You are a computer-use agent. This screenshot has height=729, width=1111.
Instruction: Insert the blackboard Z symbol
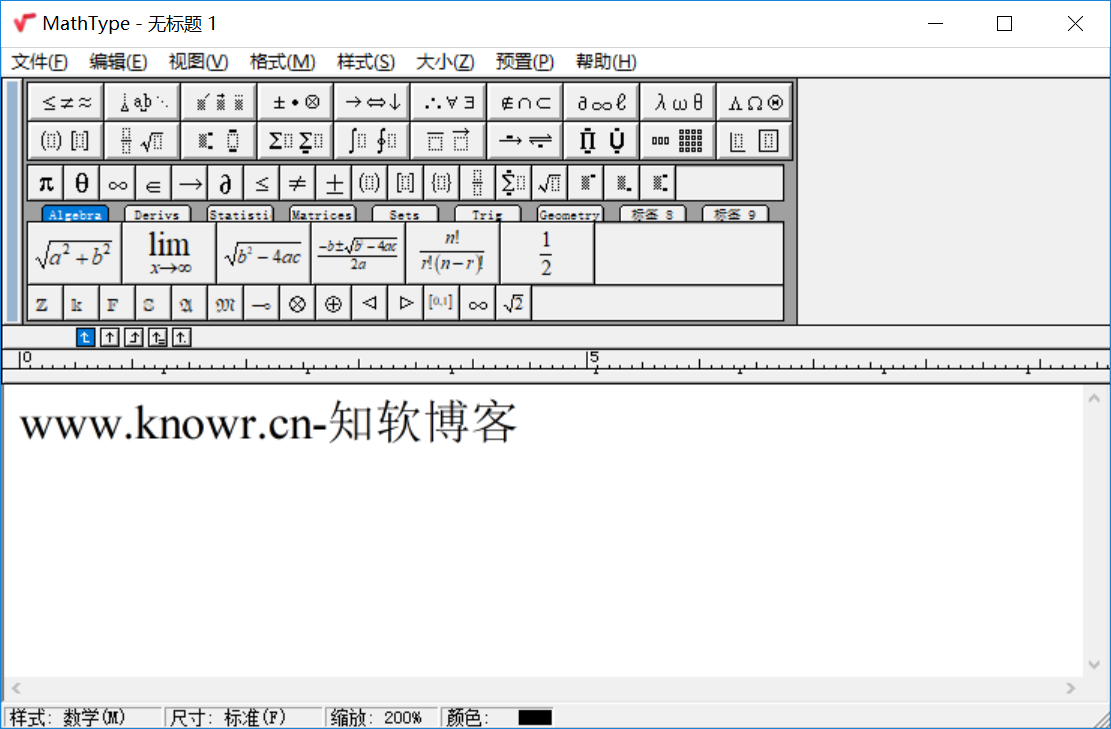coord(45,304)
